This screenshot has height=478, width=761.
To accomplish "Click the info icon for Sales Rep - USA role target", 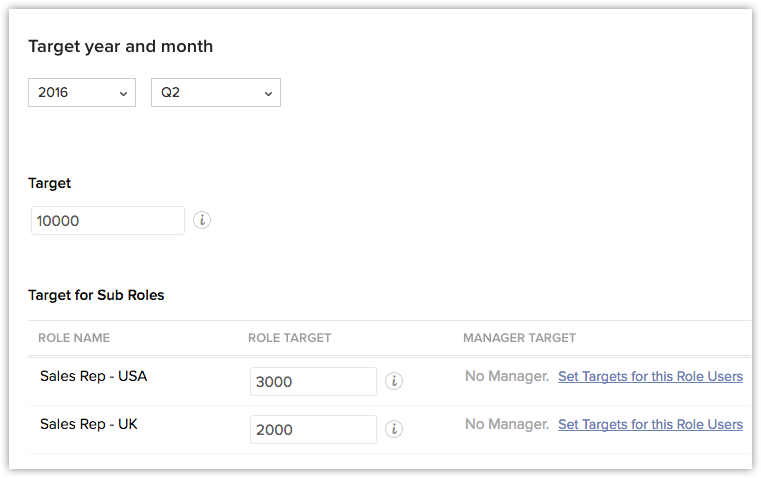I will click(394, 381).
